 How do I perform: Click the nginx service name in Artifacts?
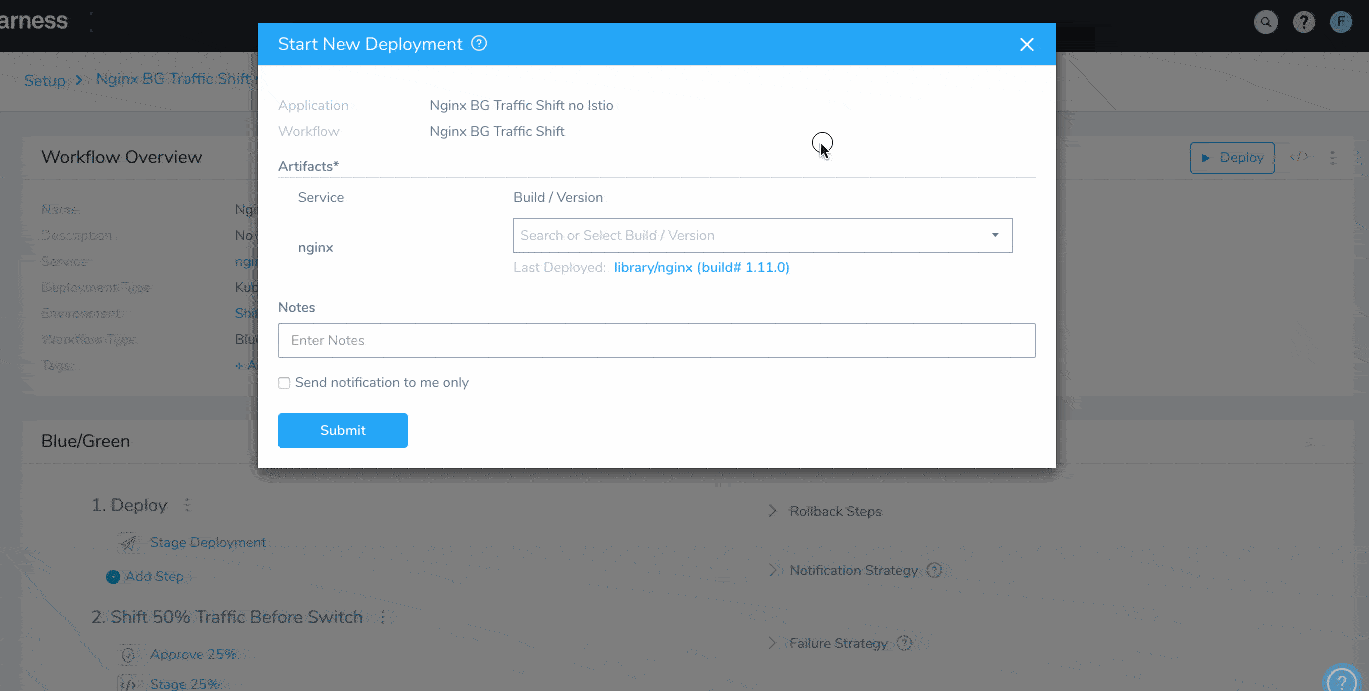click(x=316, y=247)
